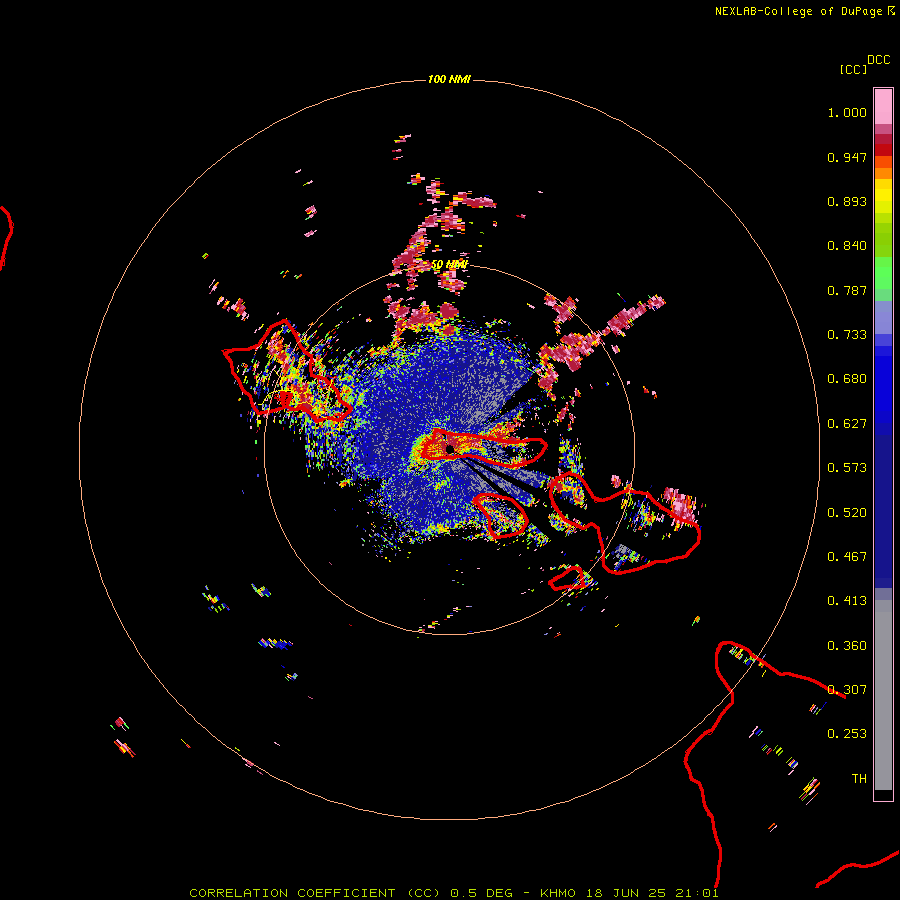Click the 0.680 legend value

click(x=847, y=379)
